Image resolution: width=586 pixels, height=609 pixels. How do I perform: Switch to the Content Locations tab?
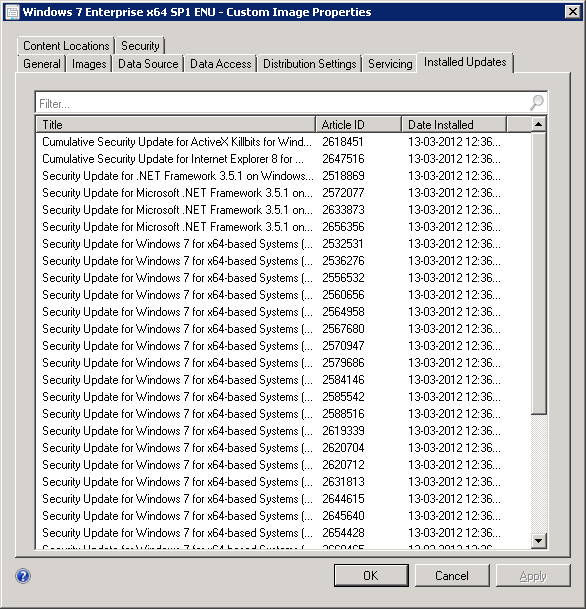[66, 46]
